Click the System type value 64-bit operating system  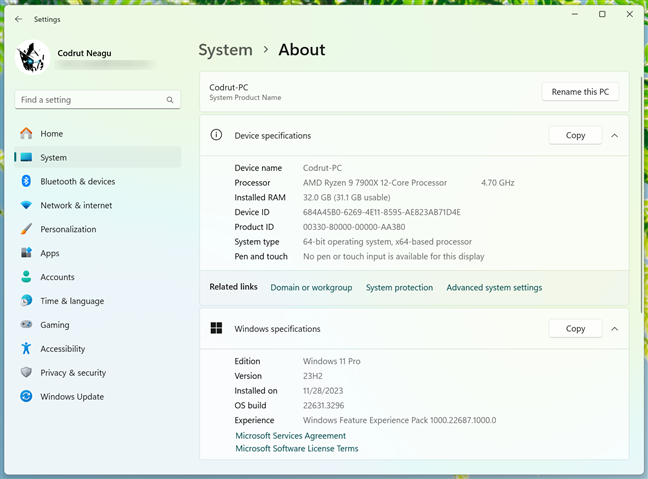pos(387,242)
